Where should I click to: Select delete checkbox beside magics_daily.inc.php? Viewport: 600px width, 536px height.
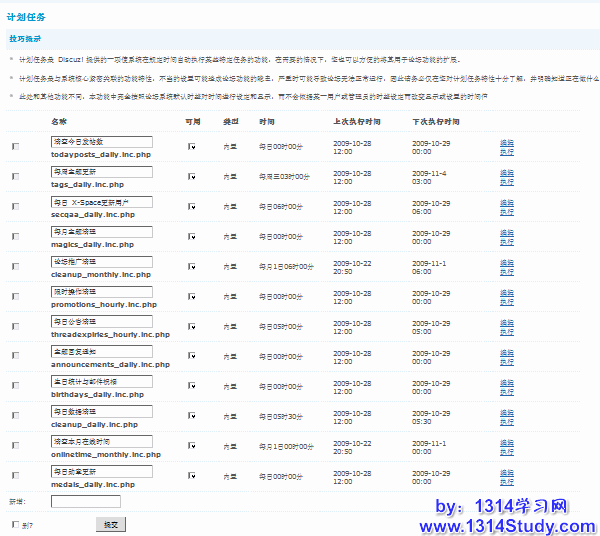pos(15,237)
